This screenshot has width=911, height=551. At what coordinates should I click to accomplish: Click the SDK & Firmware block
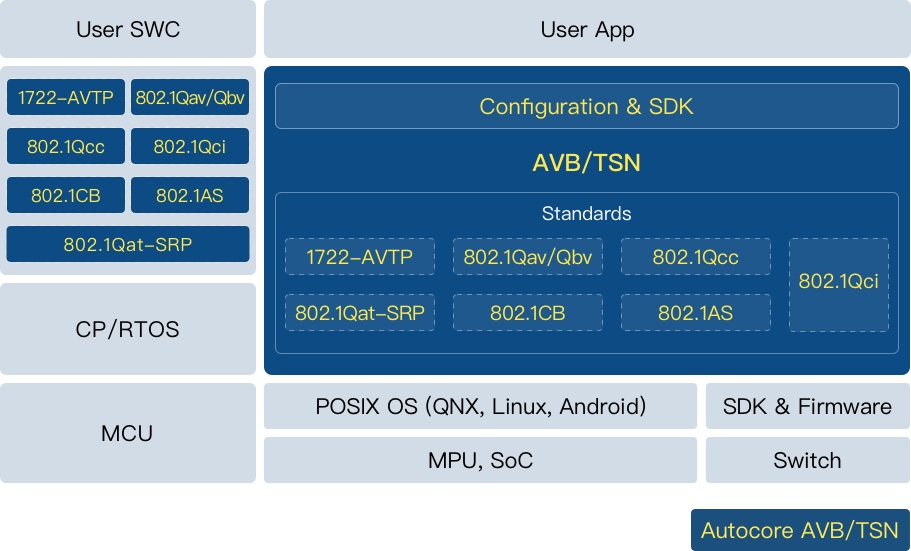click(807, 406)
